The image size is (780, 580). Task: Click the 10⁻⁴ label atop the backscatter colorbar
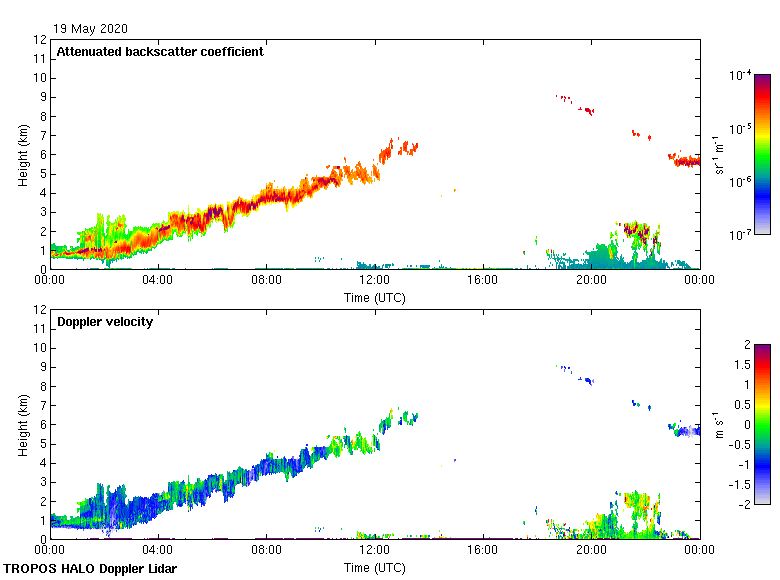click(740, 76)
